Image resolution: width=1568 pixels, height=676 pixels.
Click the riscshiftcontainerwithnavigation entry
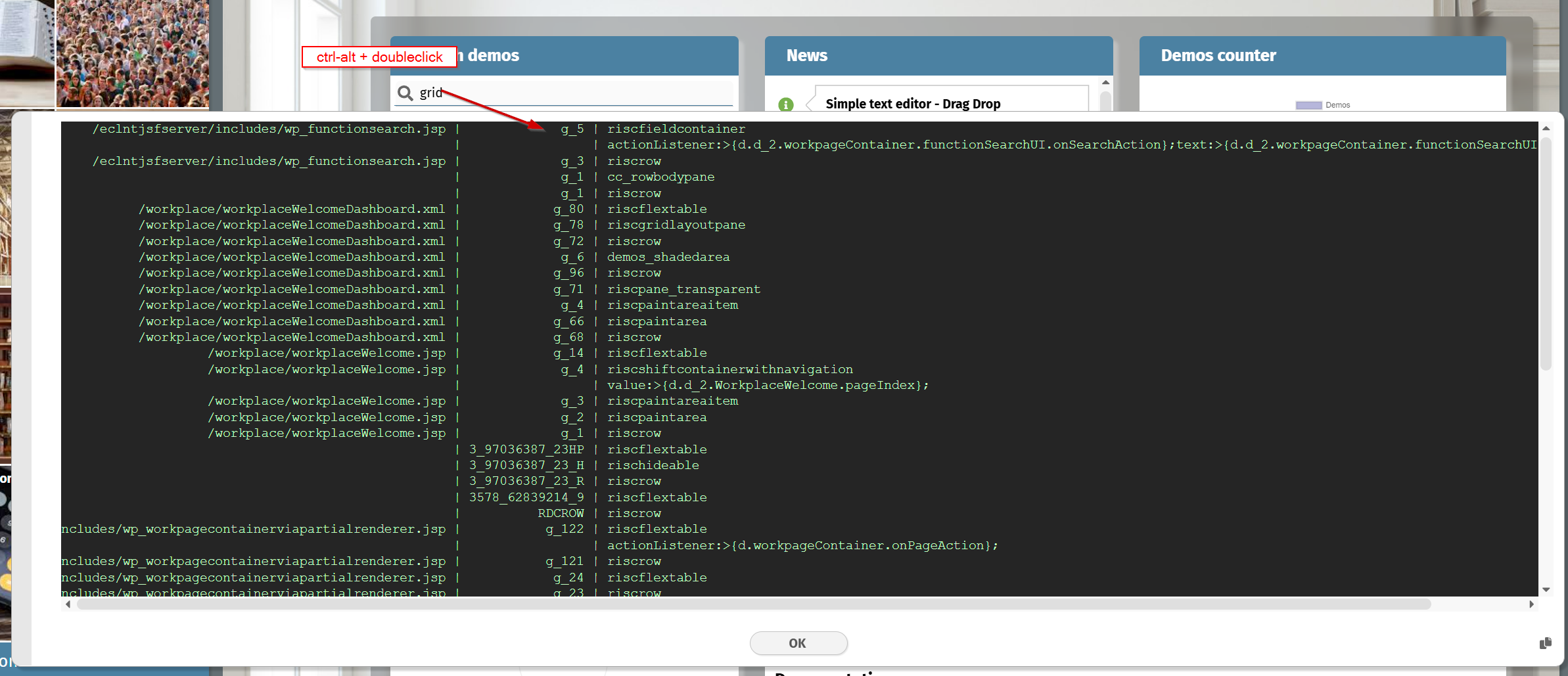[729, 369]
